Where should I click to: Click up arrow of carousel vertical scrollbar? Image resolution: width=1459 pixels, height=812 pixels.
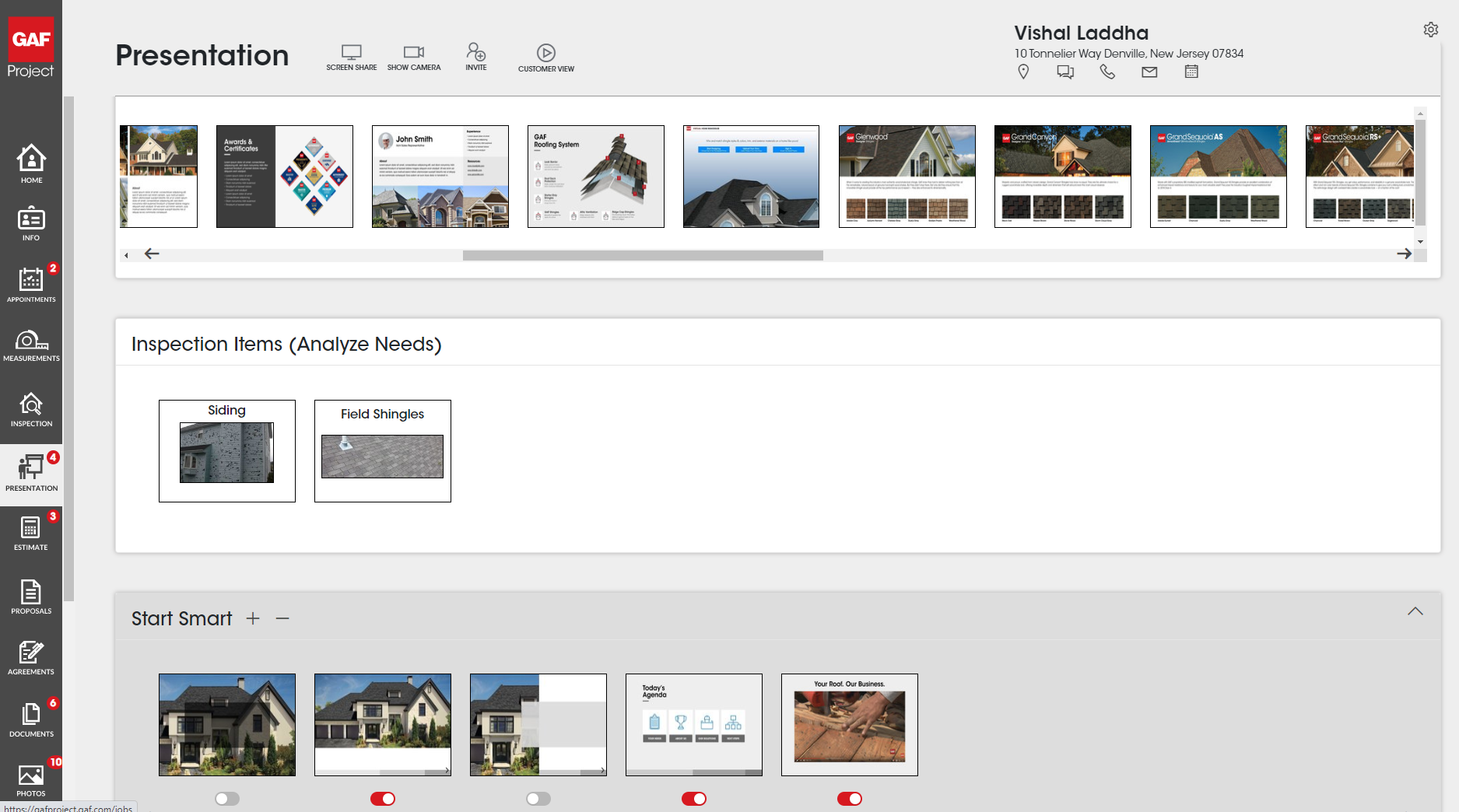click(x=1420, y=114)
